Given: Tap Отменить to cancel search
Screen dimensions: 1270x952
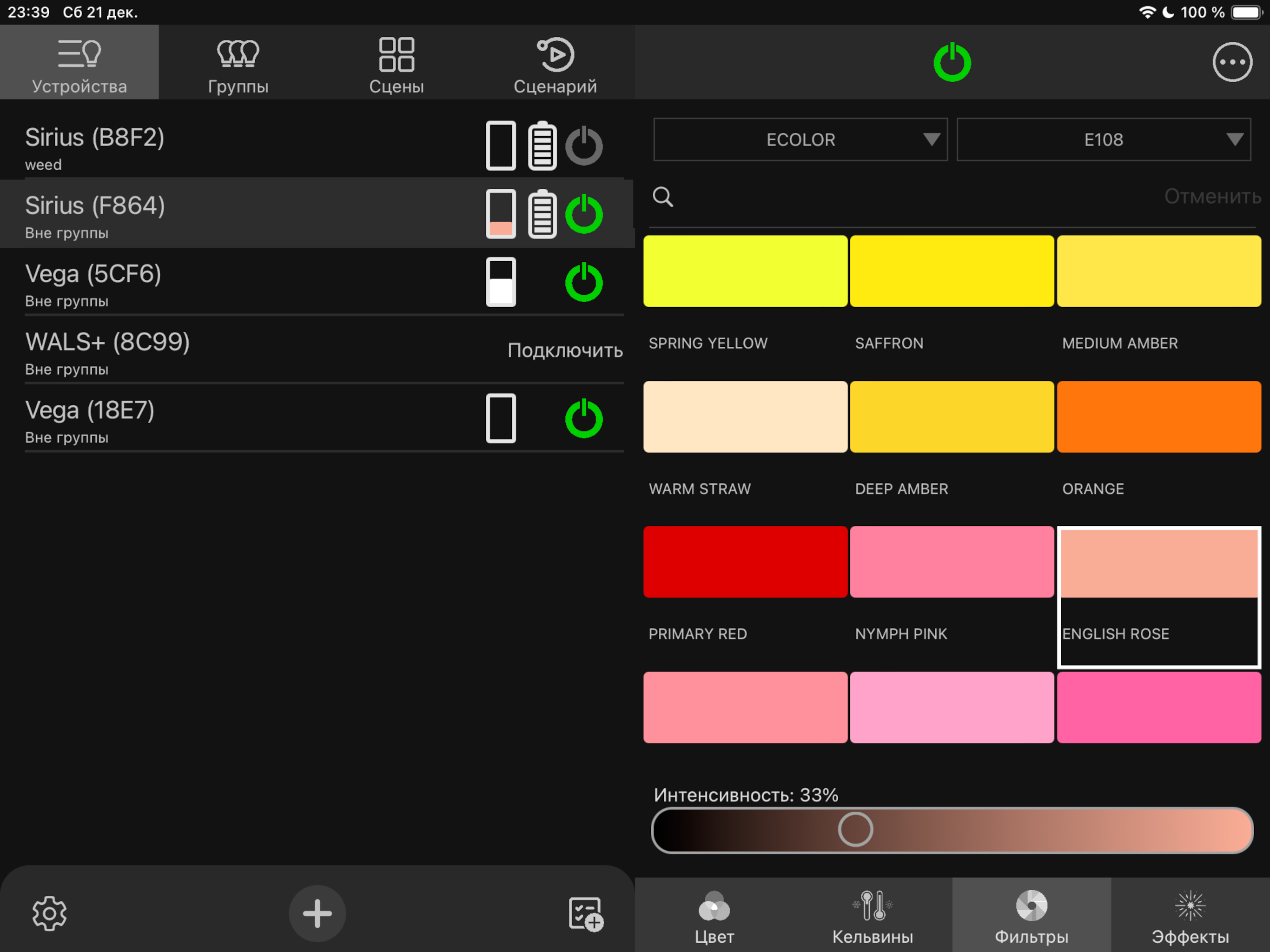Looking at the screenshot, I should pyautogui.click(x=1212, y=197).
